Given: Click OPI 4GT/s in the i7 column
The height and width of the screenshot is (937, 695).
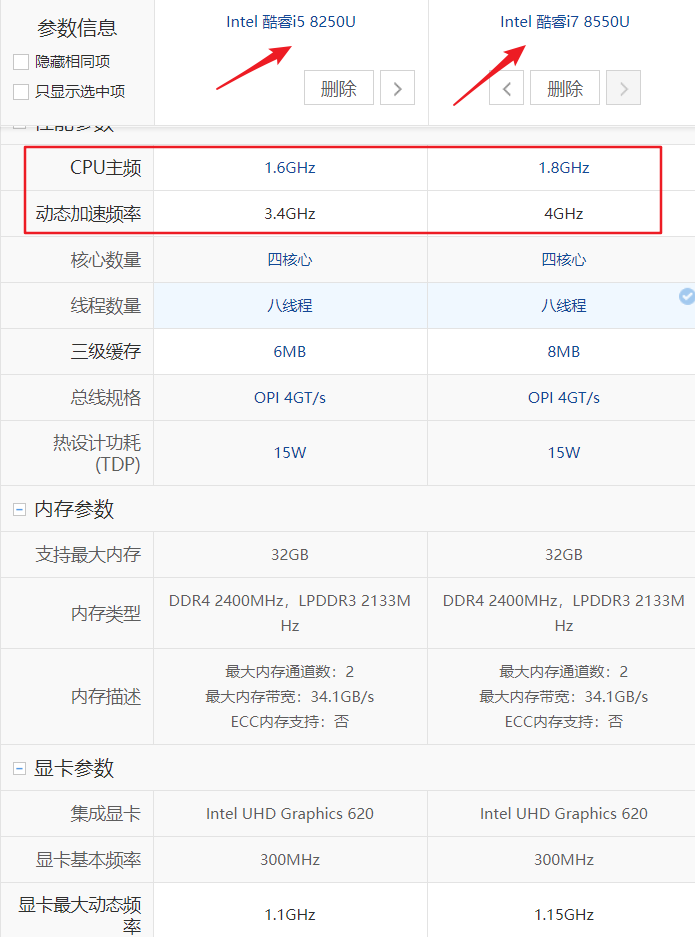Looking at the screenshot, I should [x=564, y=398].
